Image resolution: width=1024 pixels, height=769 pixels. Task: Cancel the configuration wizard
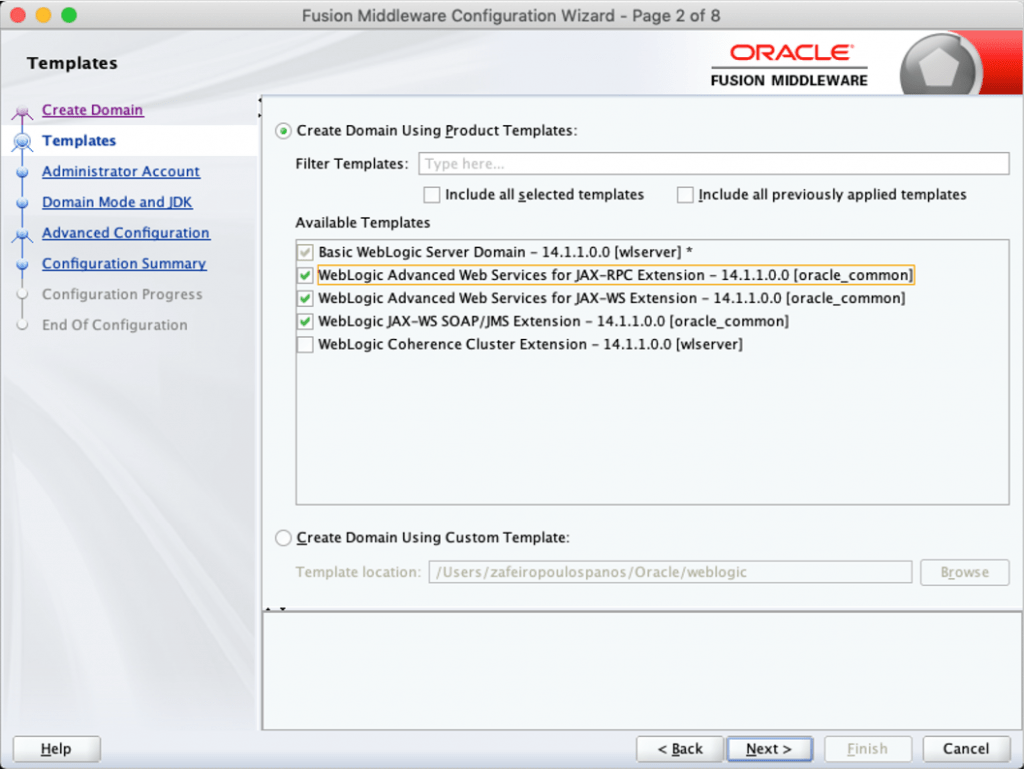(966, 749)
